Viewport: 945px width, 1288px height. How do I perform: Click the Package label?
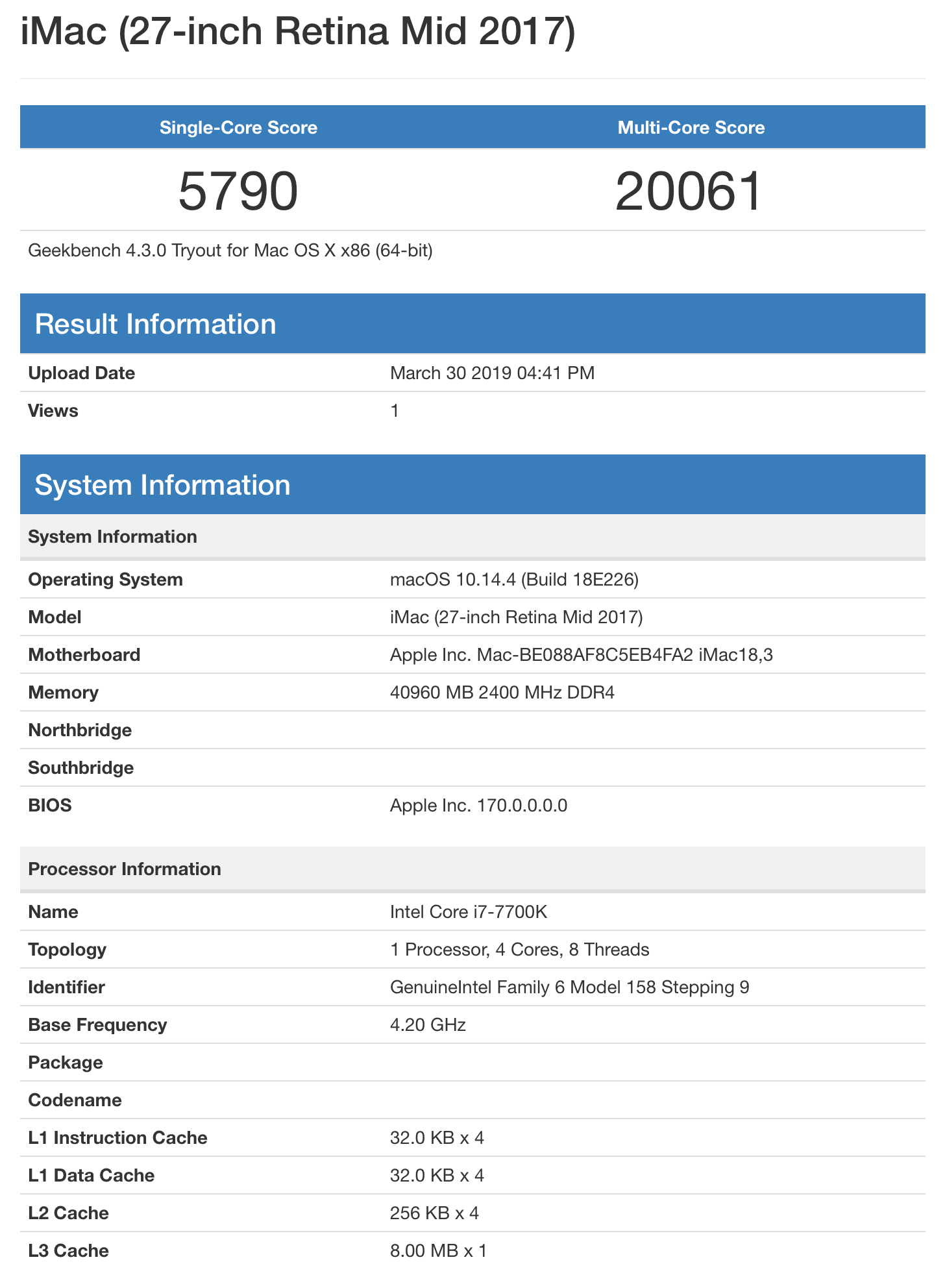pyautogui.click(x=66, y=1063)
